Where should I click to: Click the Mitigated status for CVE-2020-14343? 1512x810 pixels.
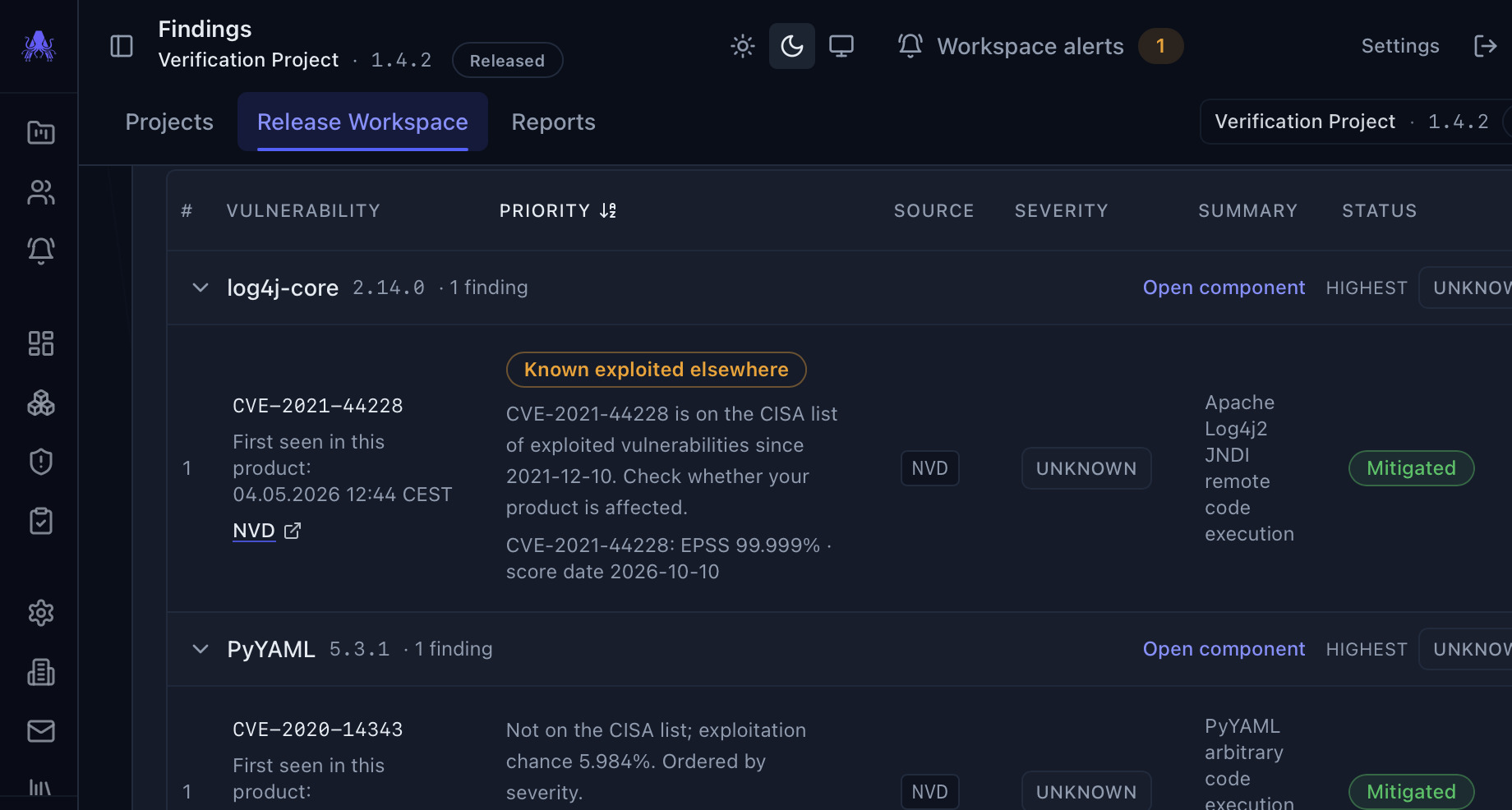point(1411,792)
